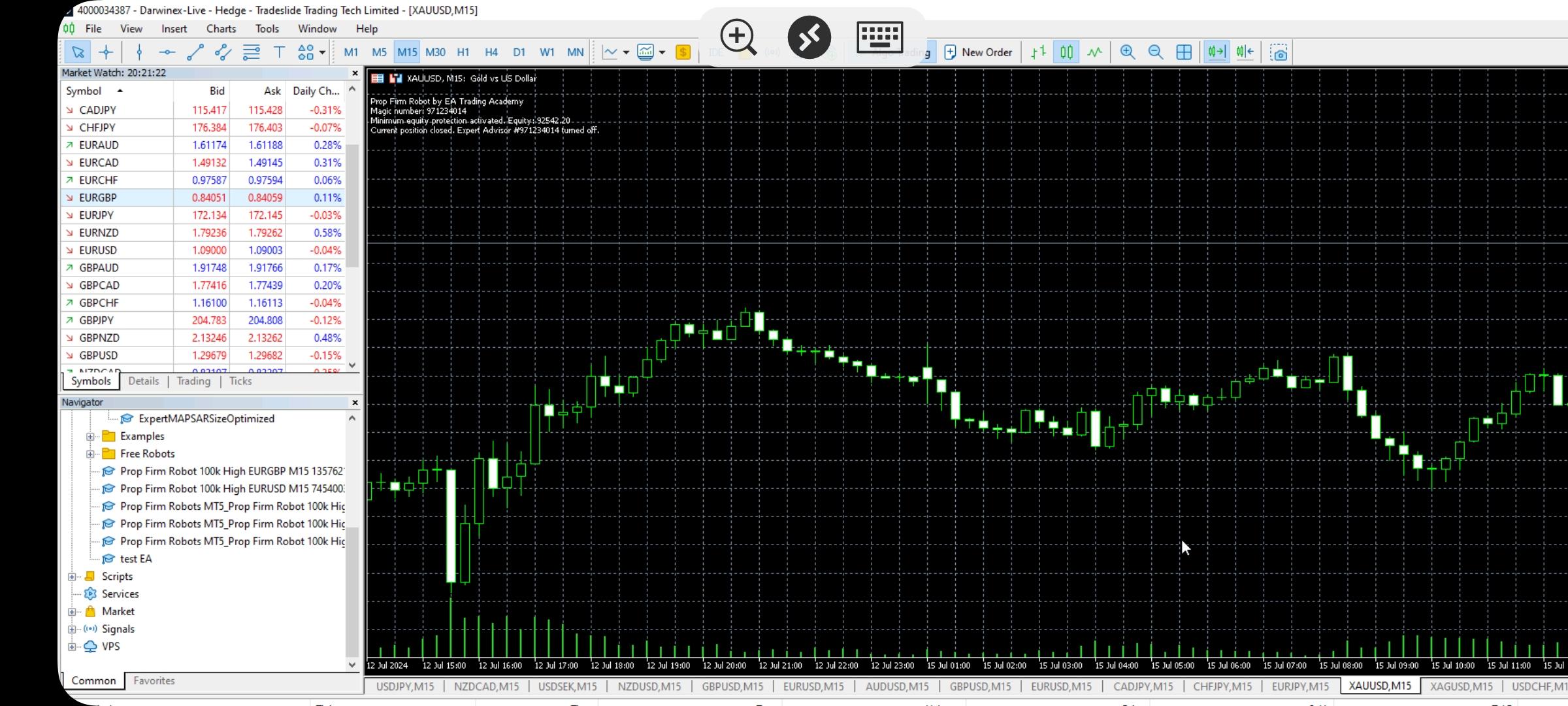The width and height of the screenshot is (1568, 706).
Task: Sort Market Watch by Bid column header
Action: [202, 91]
